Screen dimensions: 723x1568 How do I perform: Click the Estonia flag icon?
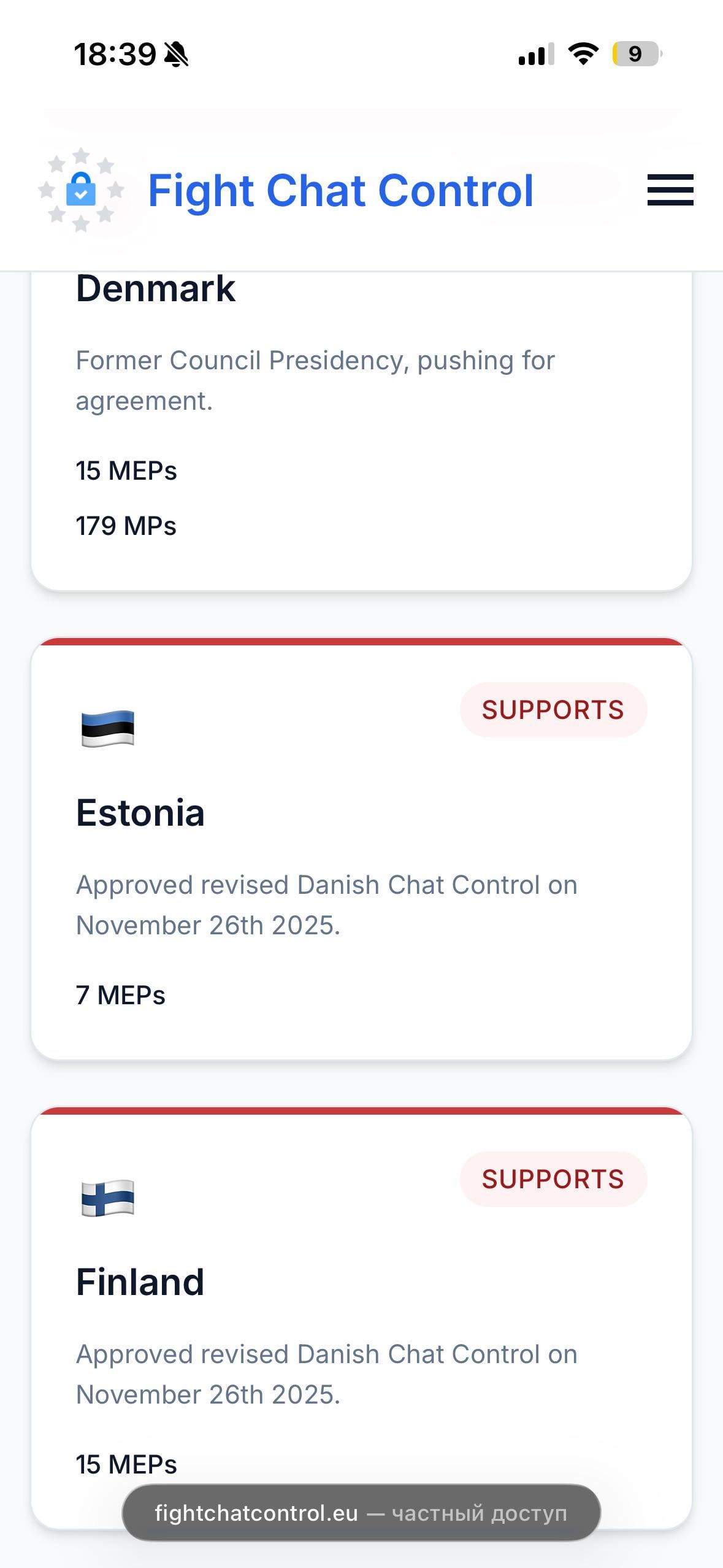pos(108,728)
